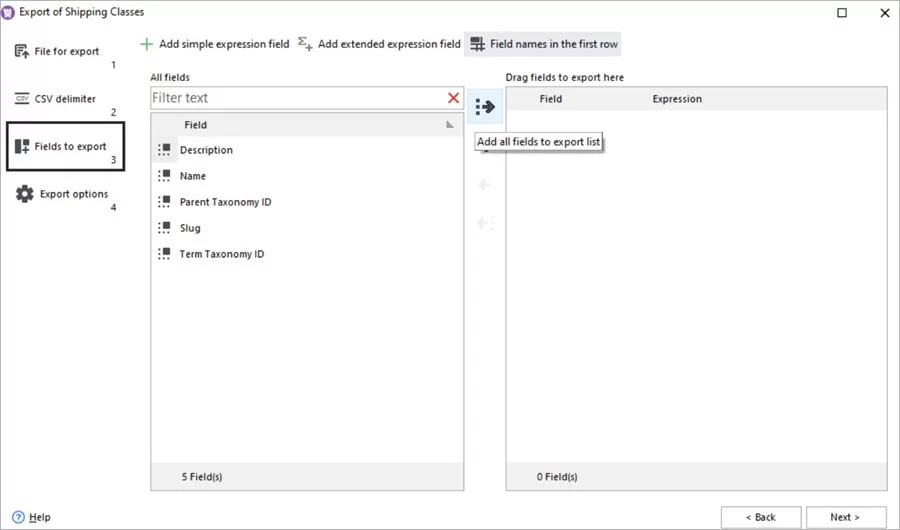Clear filter text with red X icon

(x=453, y=98)
